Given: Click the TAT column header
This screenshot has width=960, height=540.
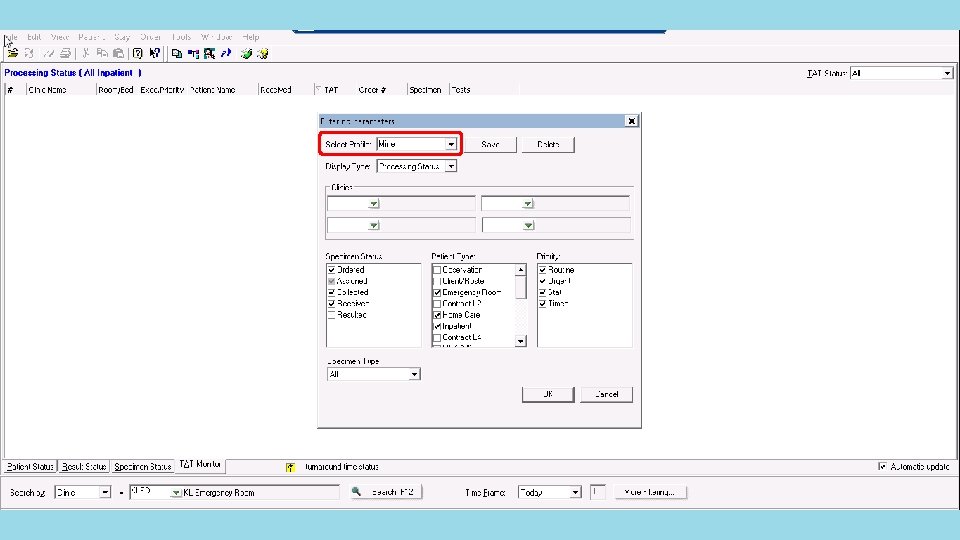Looking at the screenshot, I should coord(334,90).
